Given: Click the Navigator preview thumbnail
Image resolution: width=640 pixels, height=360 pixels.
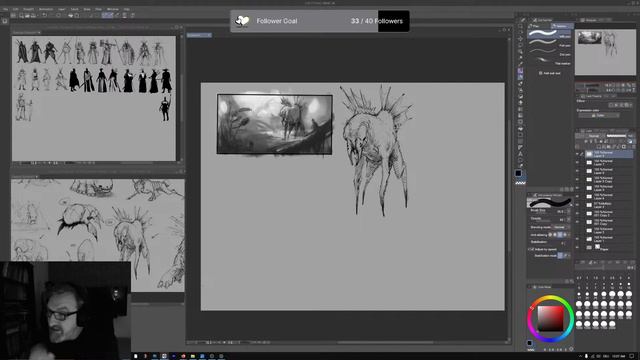Looking at the screenshot, I should 605,52.
